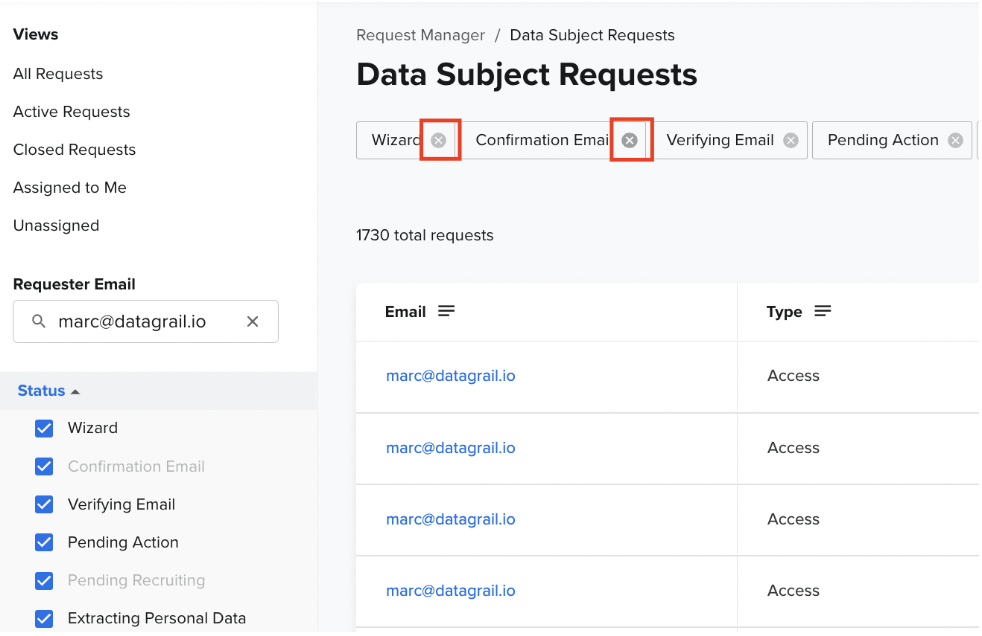Screen dimensions: 982x636
Task: Click the Pending Recruiting status label
Action: point(136,580)
